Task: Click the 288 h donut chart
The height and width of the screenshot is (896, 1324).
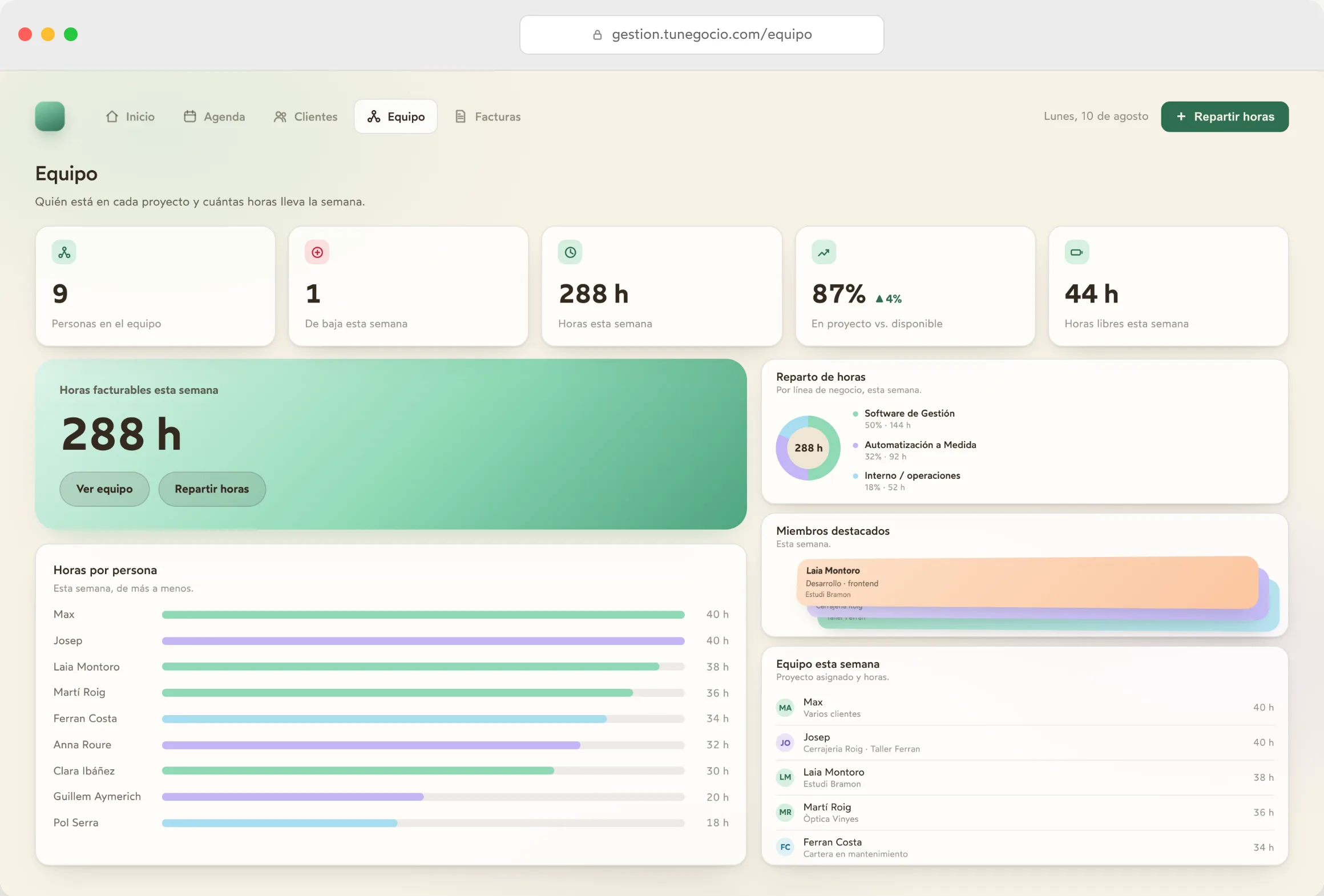Action: pyautogui.click(x=808, y=448)
